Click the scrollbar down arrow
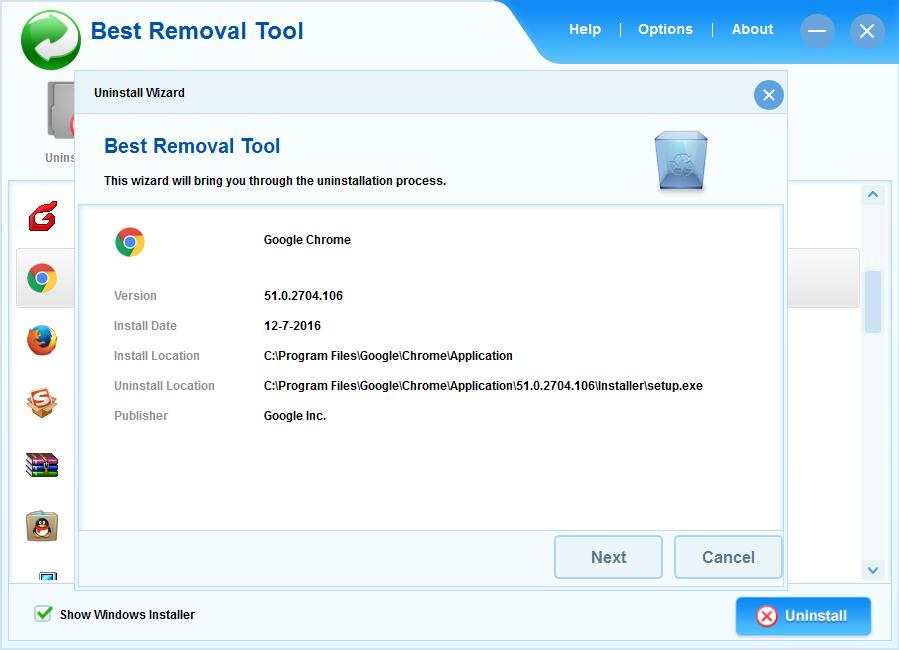 (x=873, y=570)
